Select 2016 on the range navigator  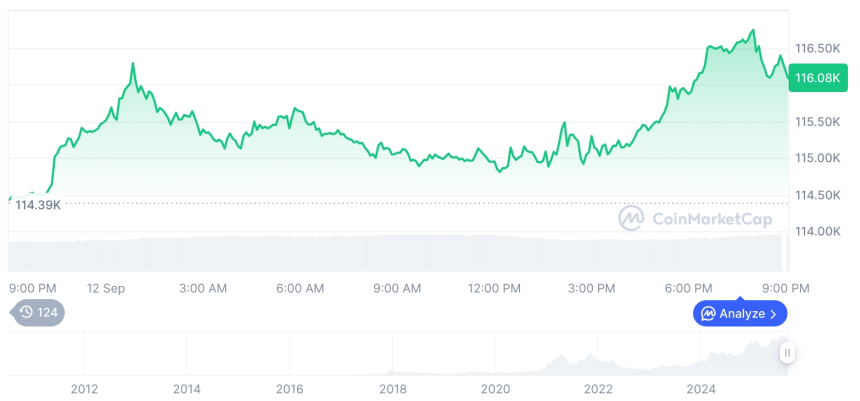[289, 388]
